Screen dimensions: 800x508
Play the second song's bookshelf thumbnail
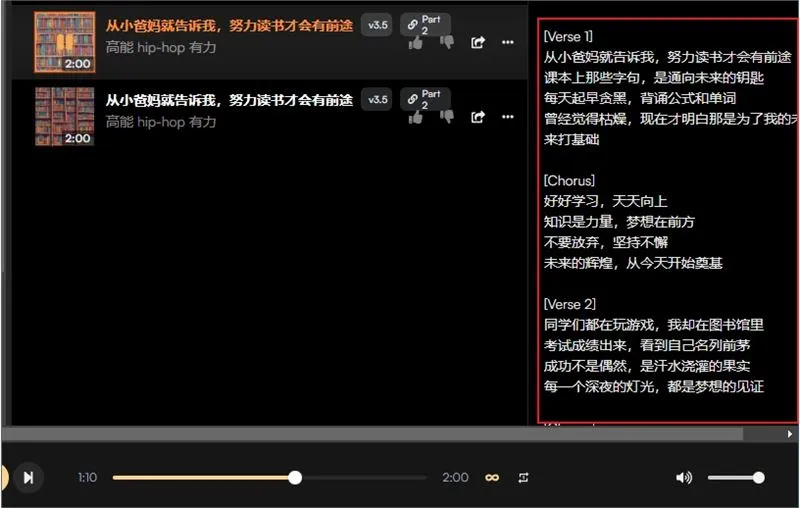click(x=64, y=116)
